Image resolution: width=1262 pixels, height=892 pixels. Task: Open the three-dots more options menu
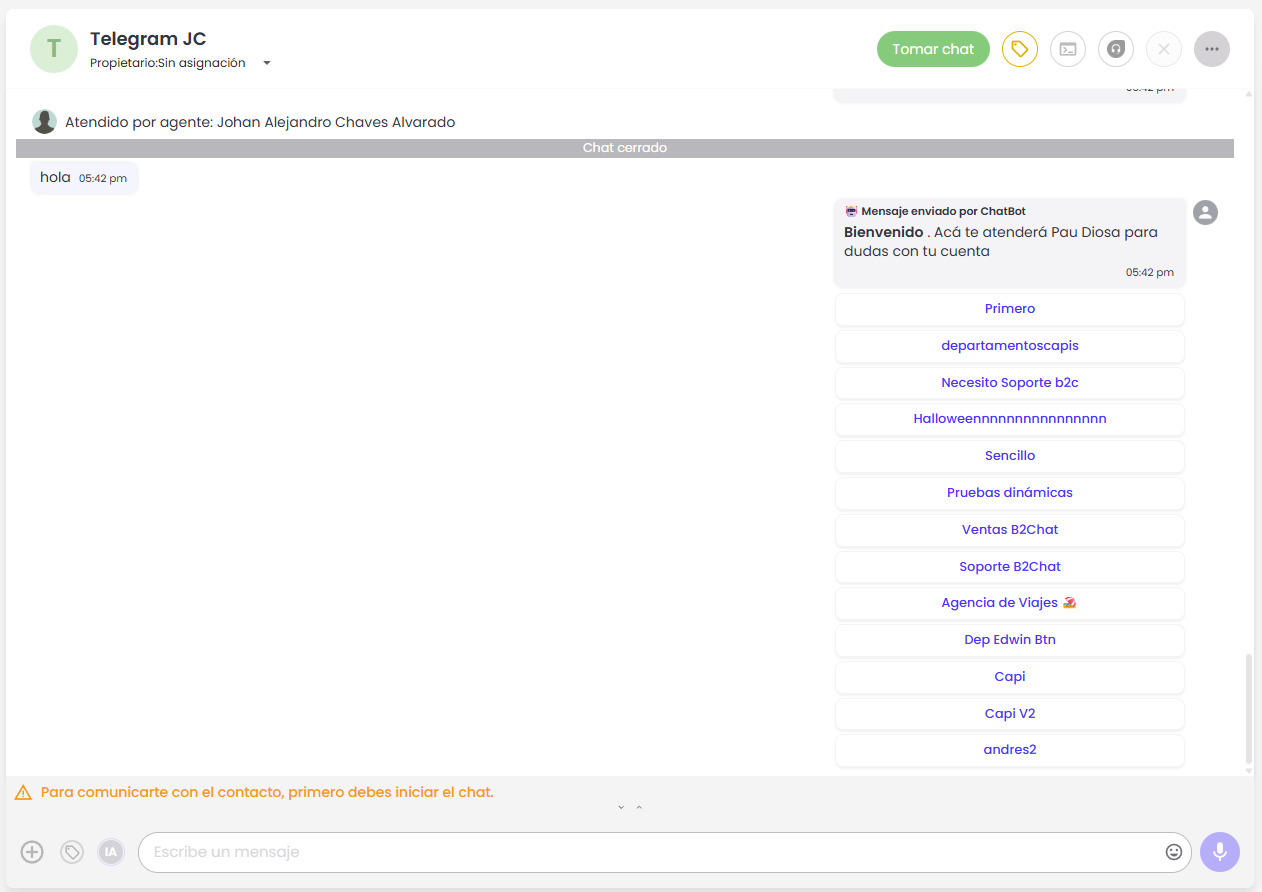(x=1212, y=49)
